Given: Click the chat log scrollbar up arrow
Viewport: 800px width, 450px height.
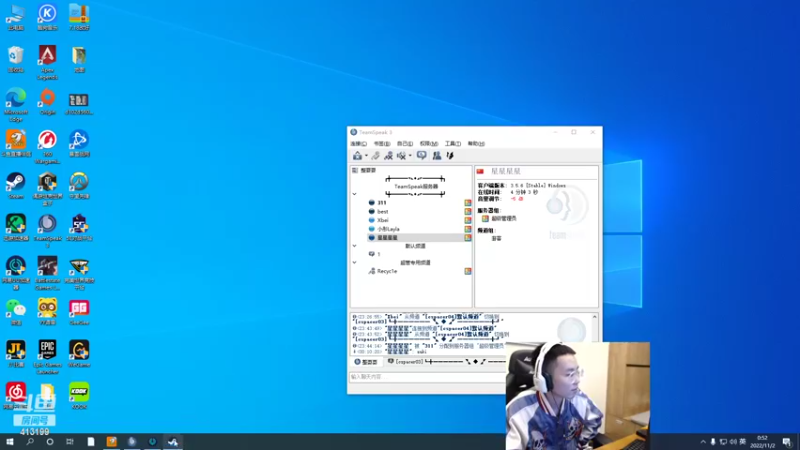Looking at the screenshot, I should pos(594,317).
